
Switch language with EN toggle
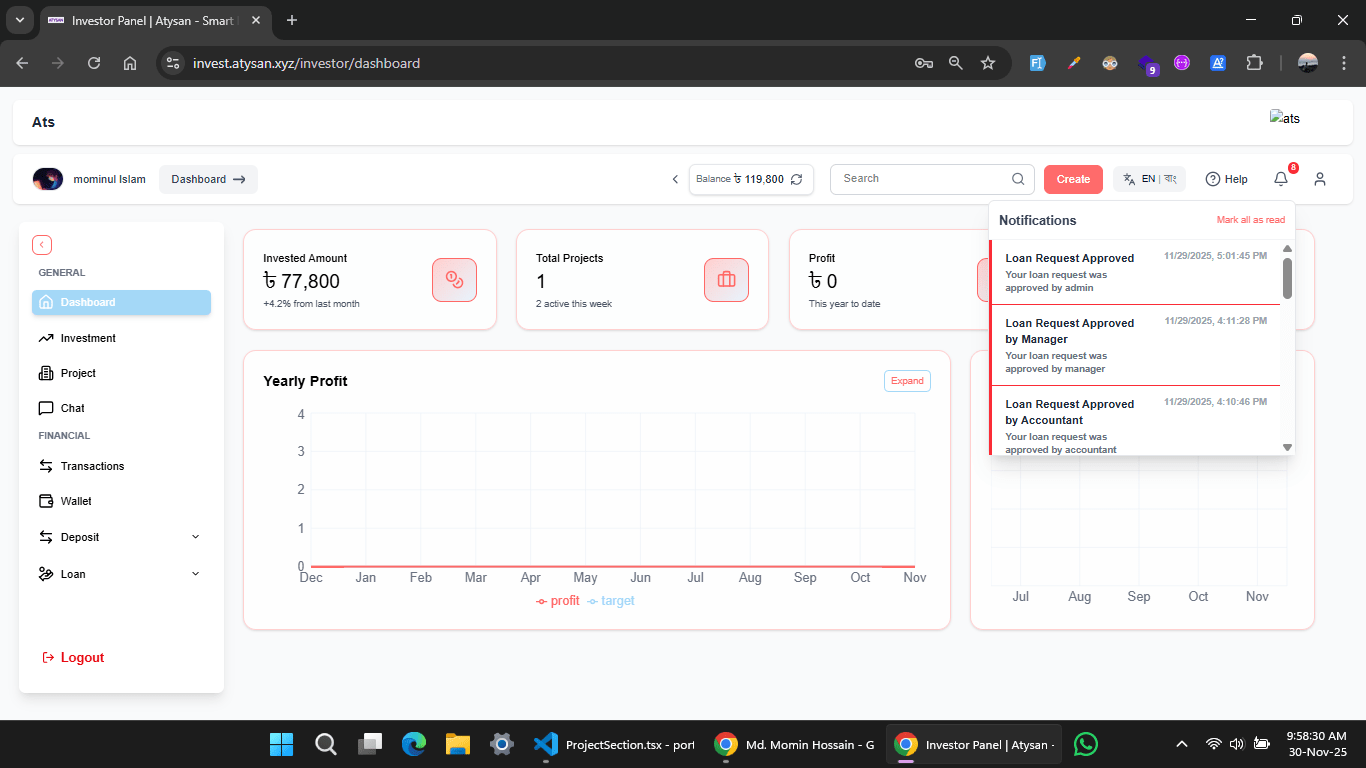(x=1149, y=179)
